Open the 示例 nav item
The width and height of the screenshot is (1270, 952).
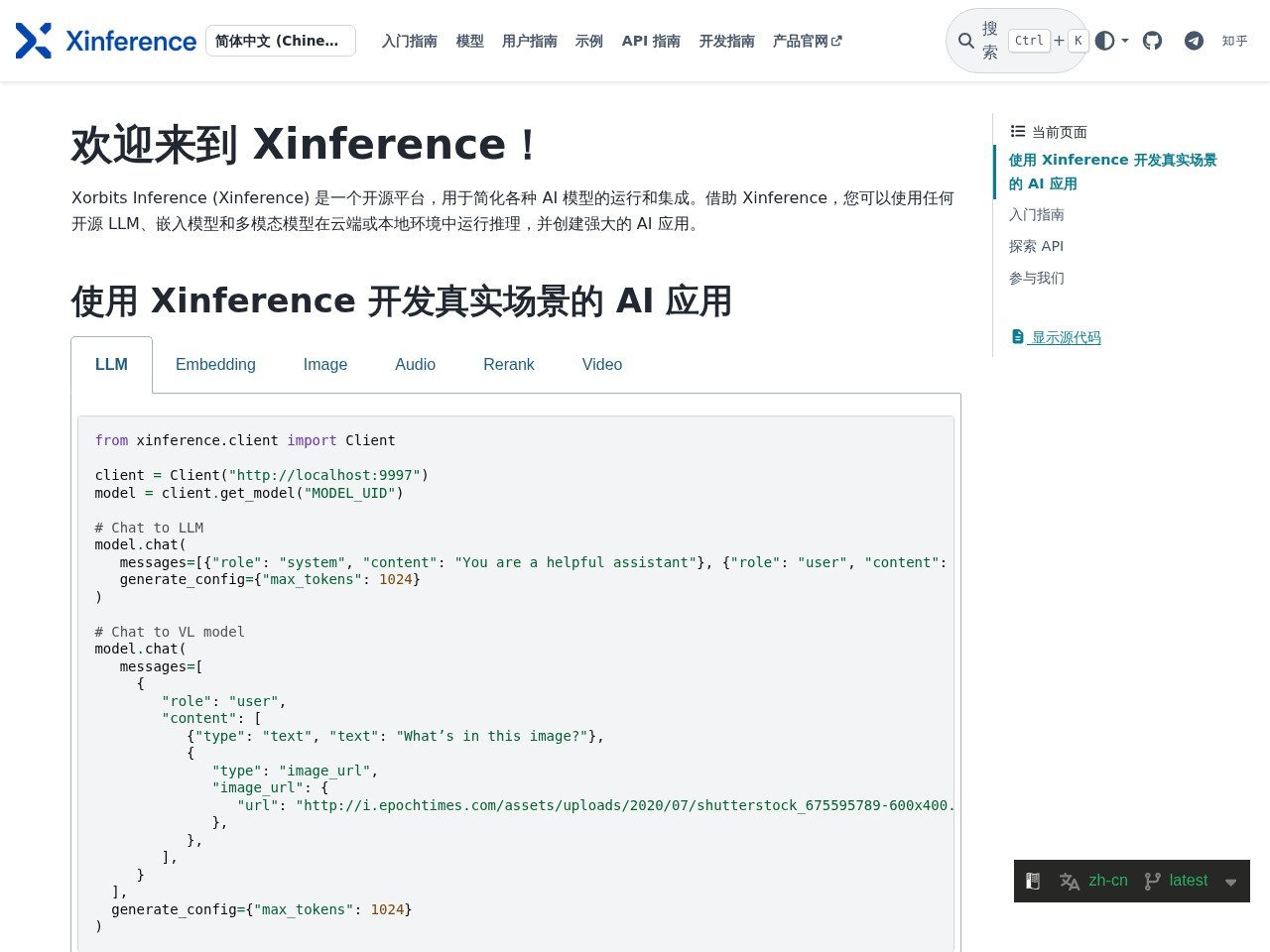589,41
